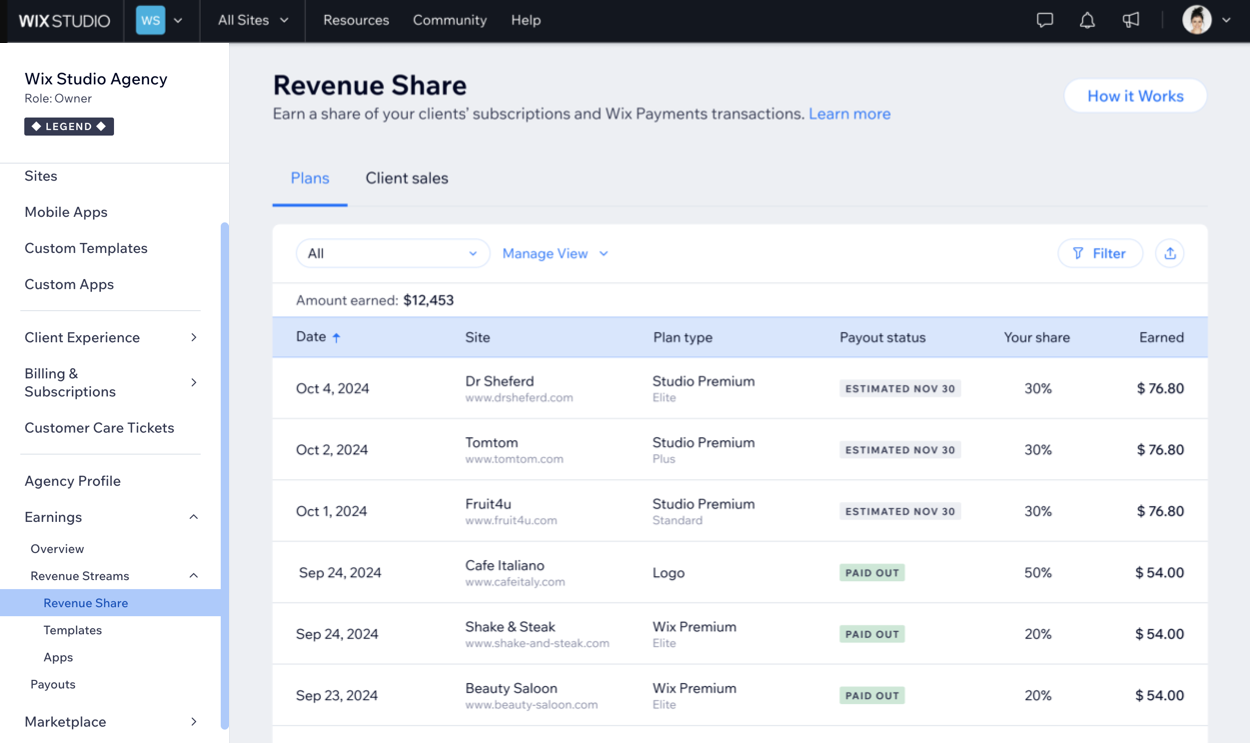Collapse the Earnings section
The image size is (1250, 743).
tap(194, 517)
